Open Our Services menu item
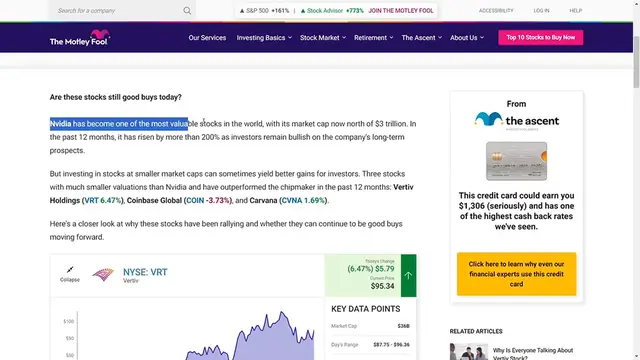 coord(207,38)
